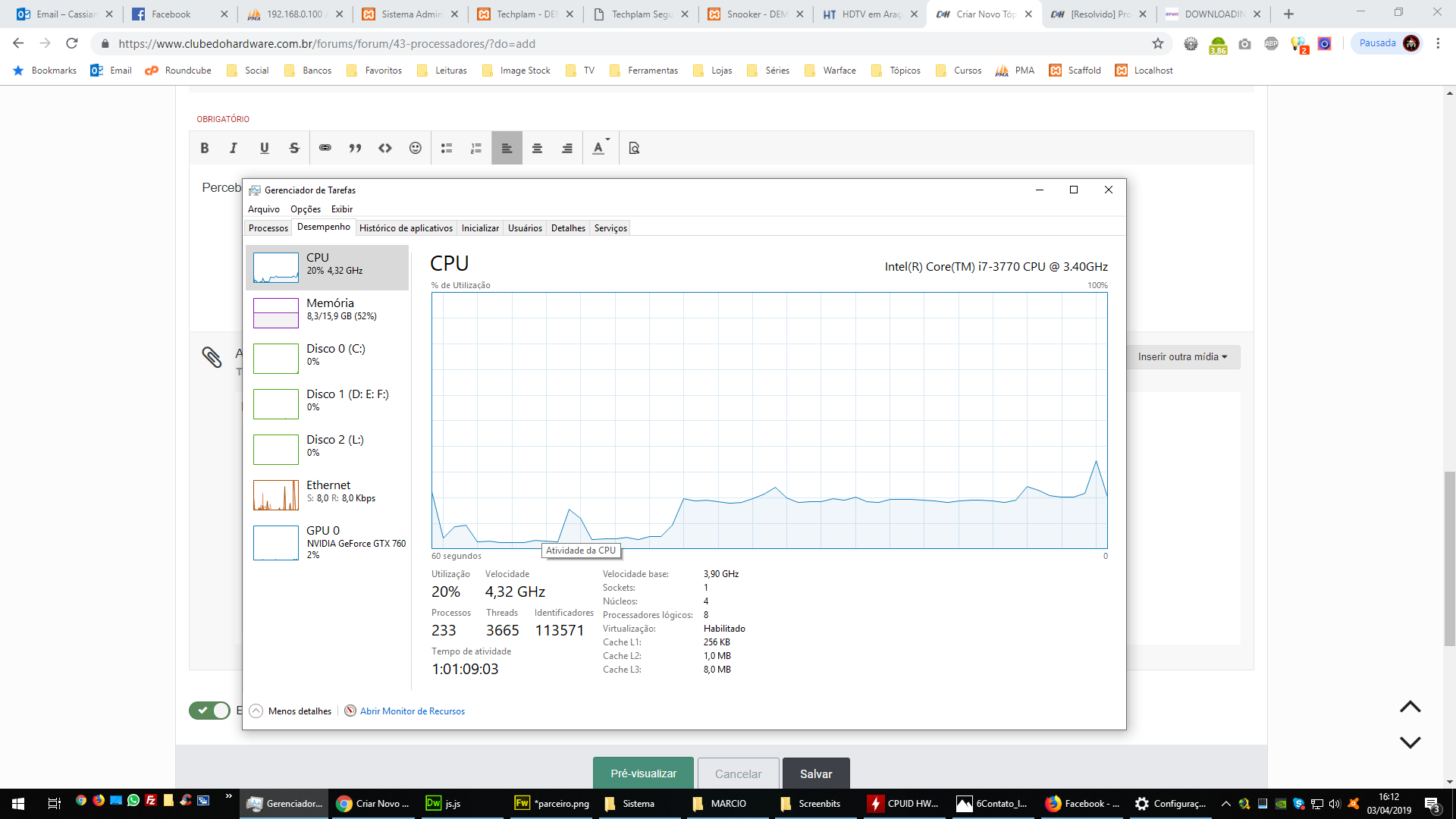
Task: Click the paperclip attachment icon
Action: 212,357
